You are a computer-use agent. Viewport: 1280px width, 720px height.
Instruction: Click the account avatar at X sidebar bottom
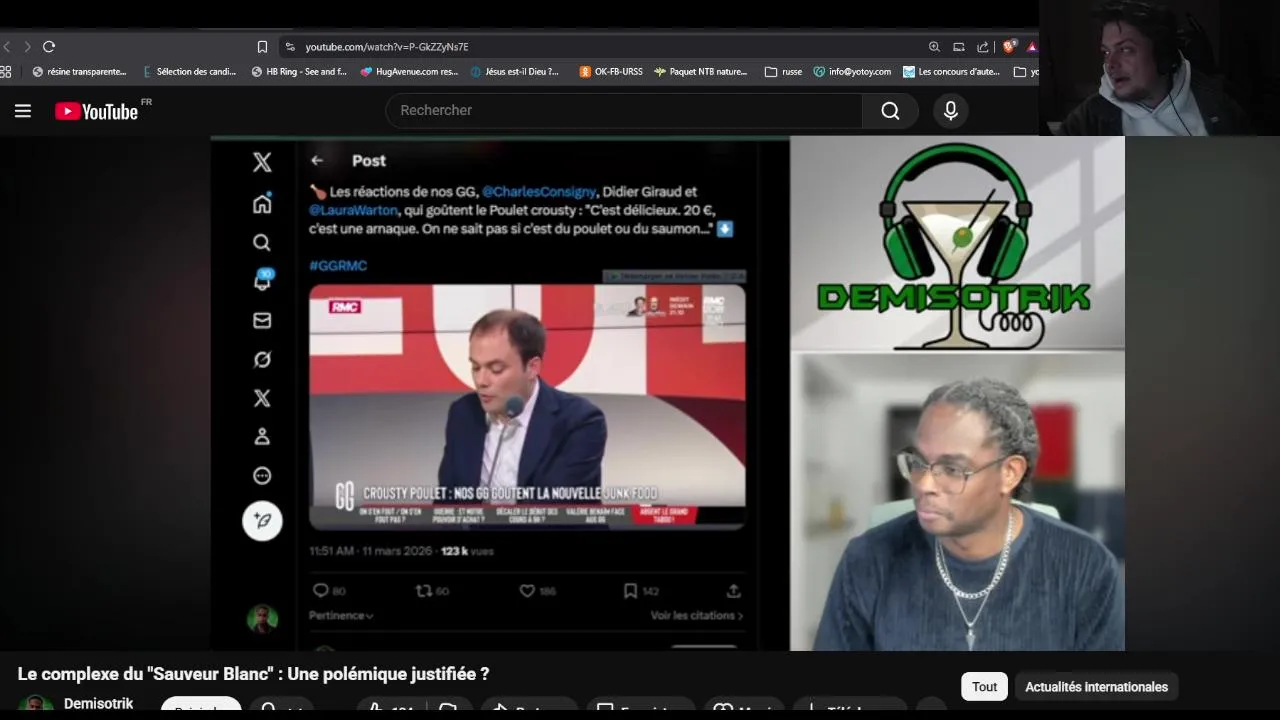coord(262,619)
